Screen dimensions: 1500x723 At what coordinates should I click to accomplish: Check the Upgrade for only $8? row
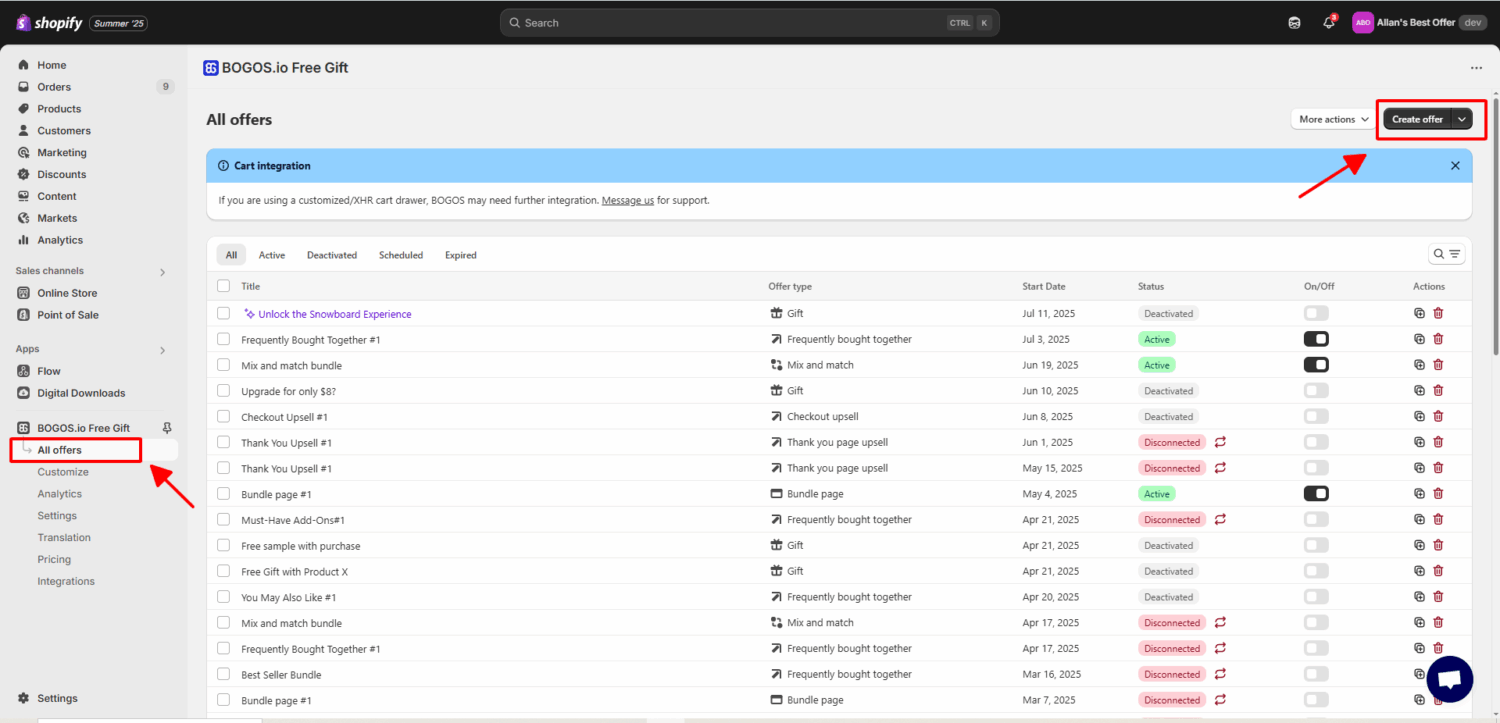tap(223, 391)
